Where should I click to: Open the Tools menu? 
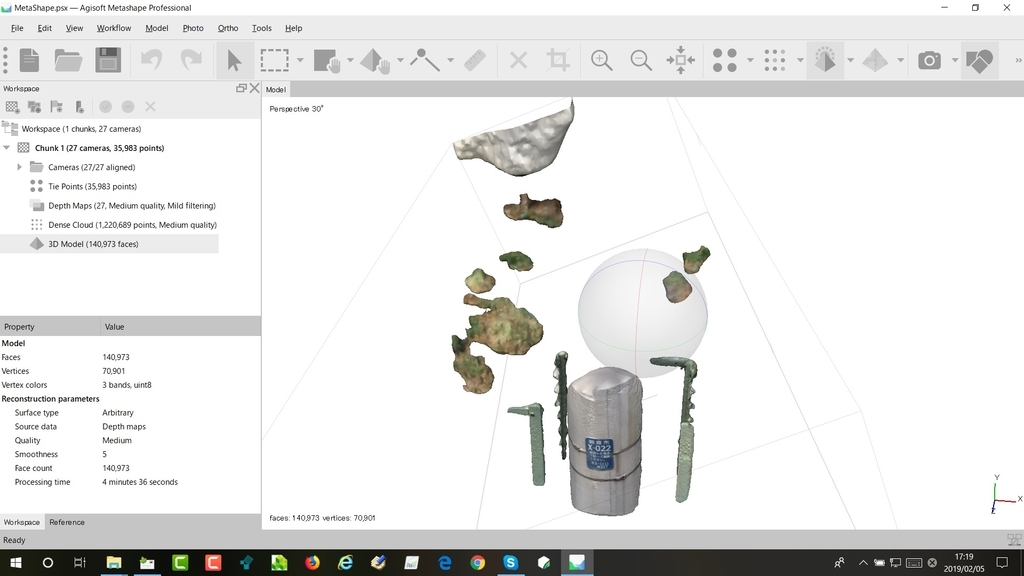click(261, 28)
